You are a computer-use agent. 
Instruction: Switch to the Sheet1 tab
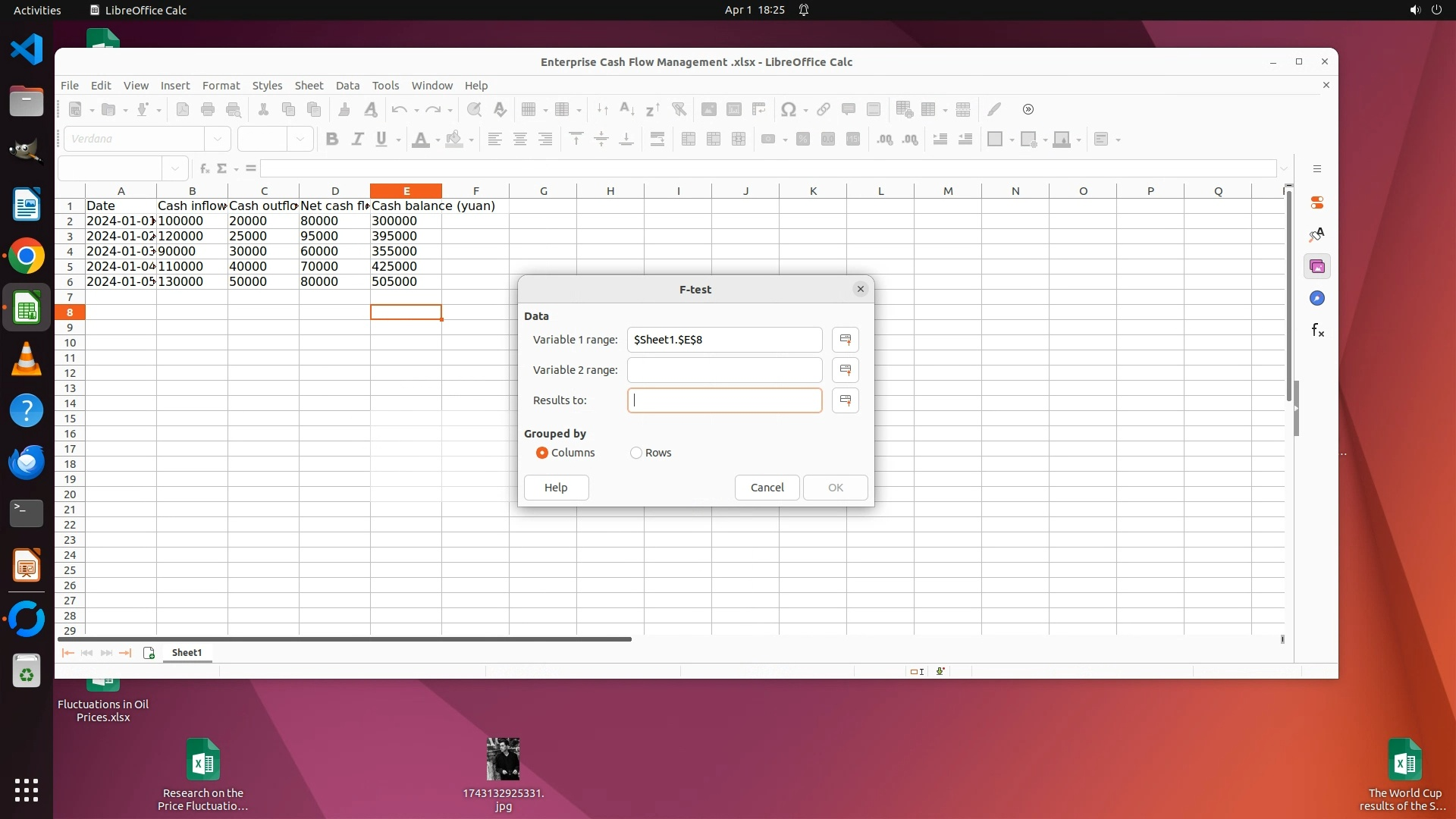pos(187,653)
